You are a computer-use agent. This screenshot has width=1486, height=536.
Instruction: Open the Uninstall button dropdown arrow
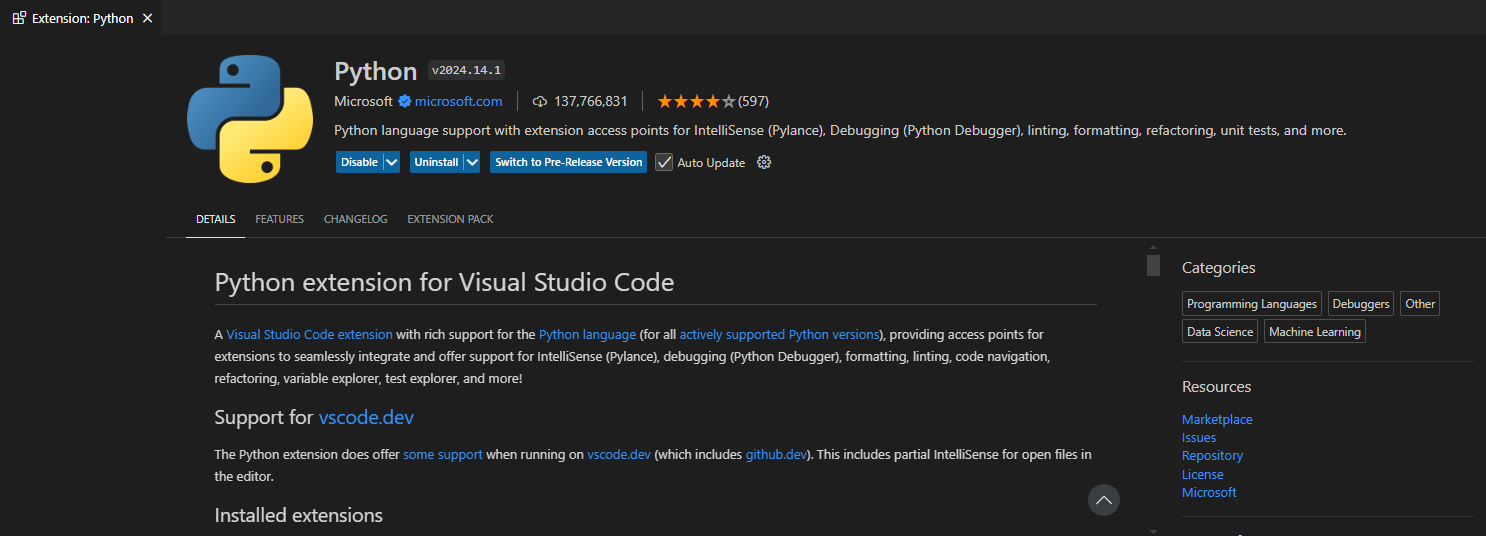(472, 162)
